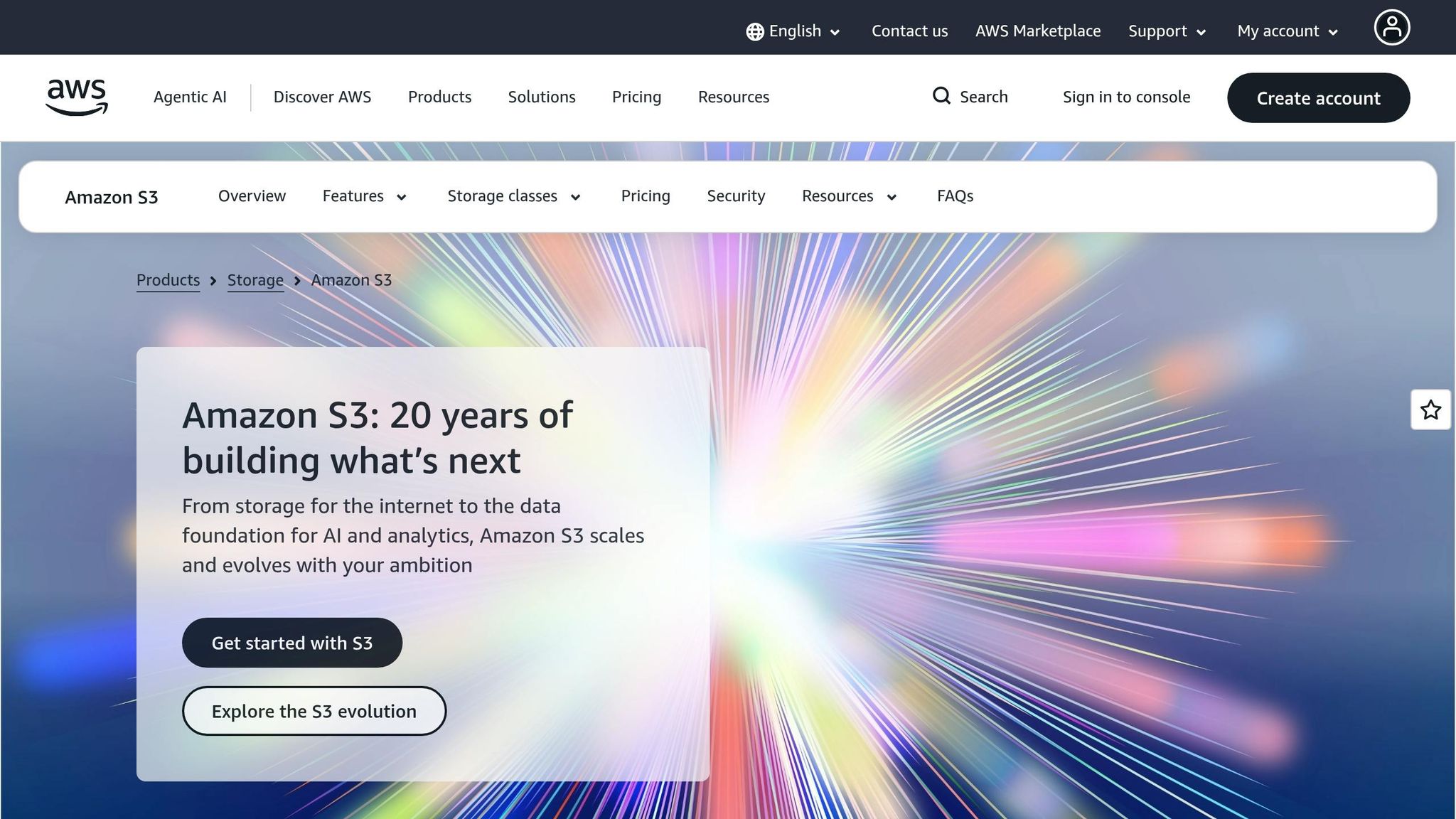Image resolution: width=1456 pixels, height=819 pixels.
Task: Open Sign in to console link
Action: (x=1126, y=97)
